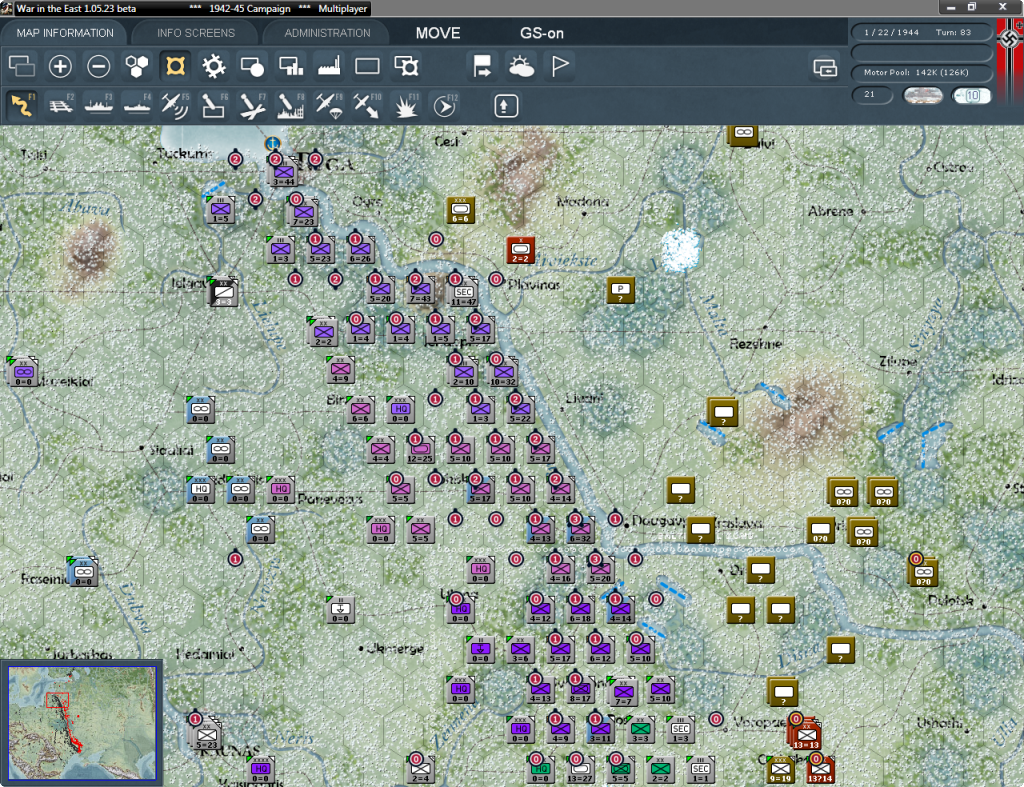Minimize the War in the East window

pyautogui.click(x=951, y=7)
